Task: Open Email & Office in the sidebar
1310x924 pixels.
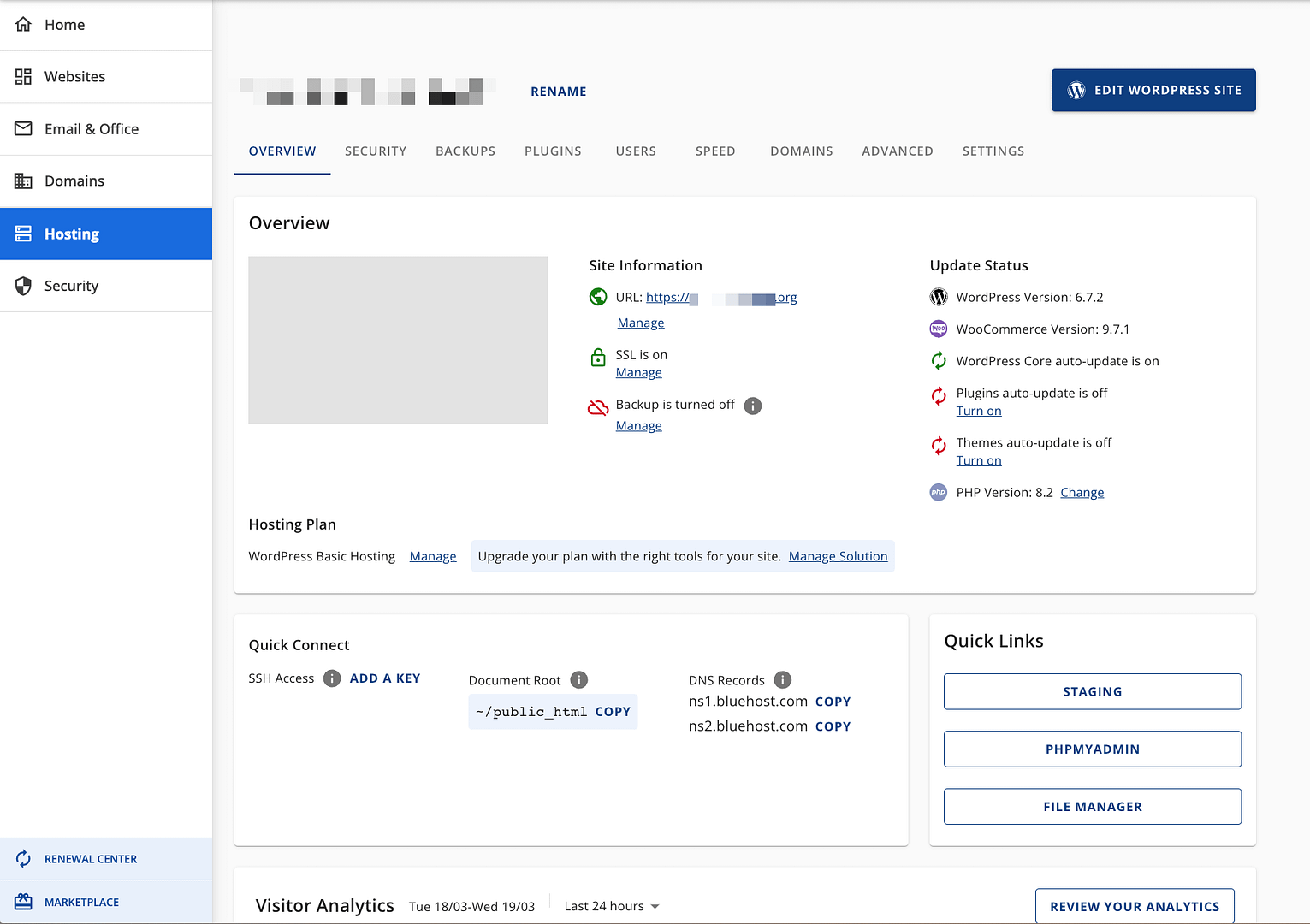Action: [x=106, y=129]
